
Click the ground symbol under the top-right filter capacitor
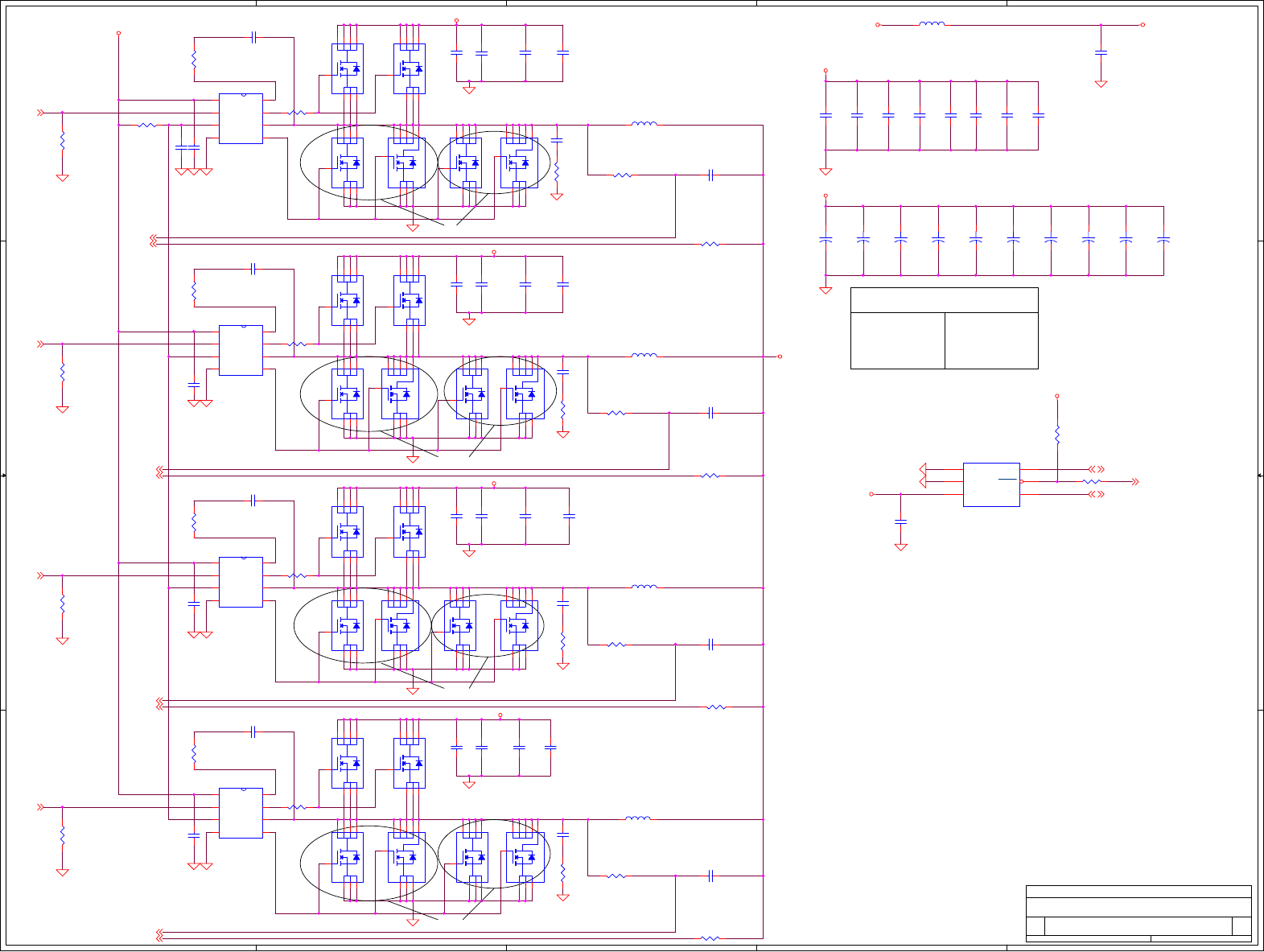(1101, 84)
